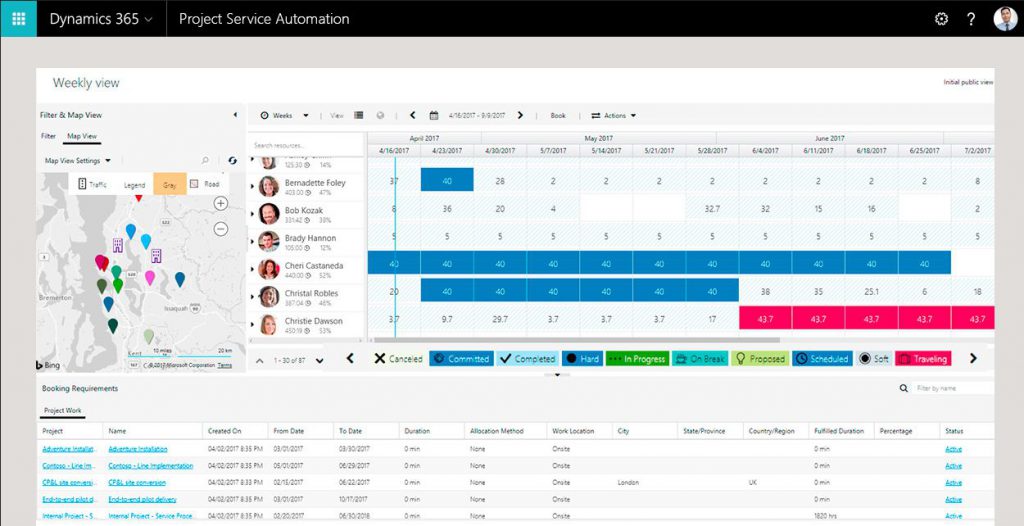Open the settings gear in top bar
This screenshot has width=1024, height=526.
click(x=940, y=19)
